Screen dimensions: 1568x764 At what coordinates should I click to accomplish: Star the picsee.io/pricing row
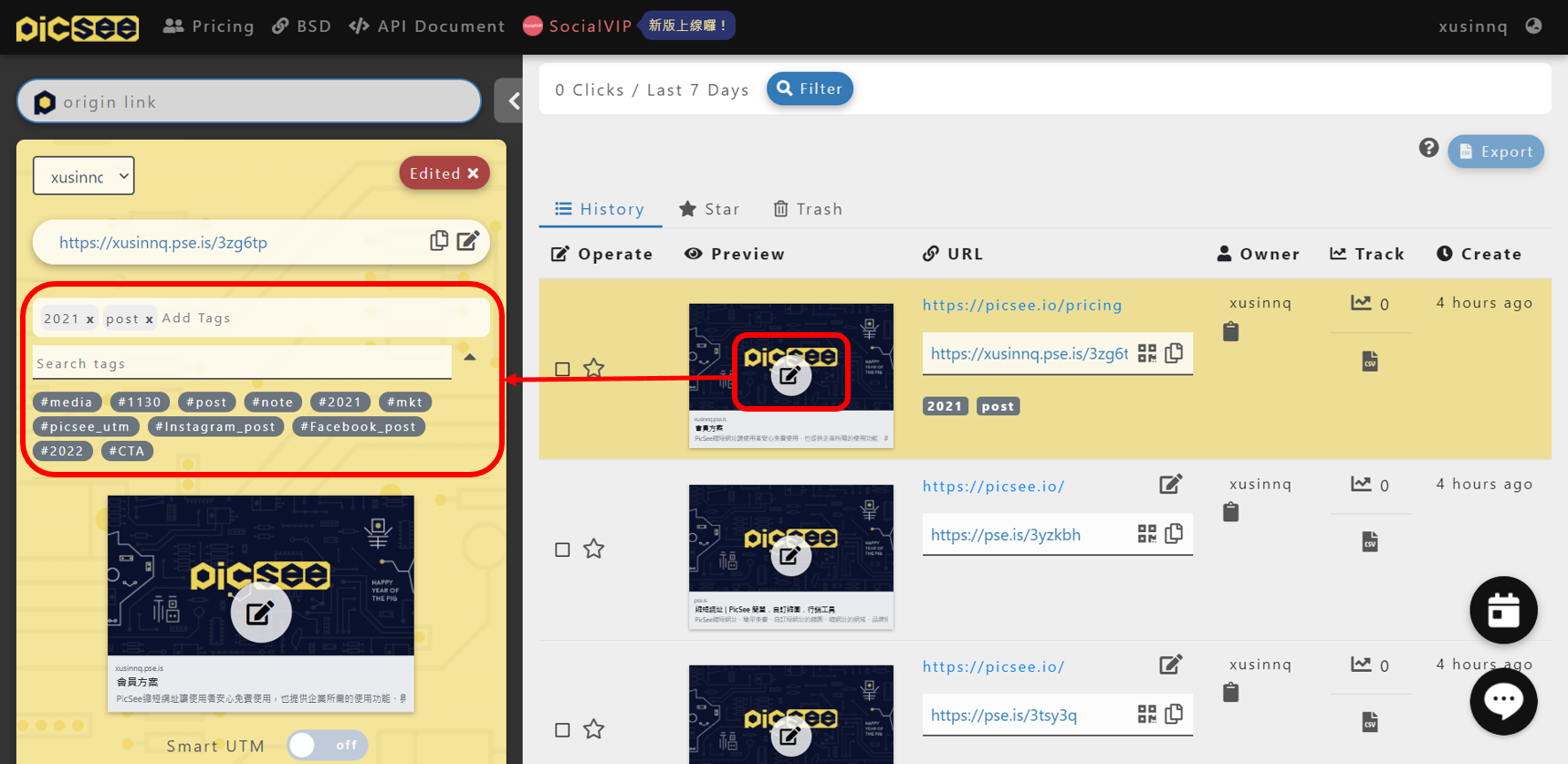click(594, 368)
